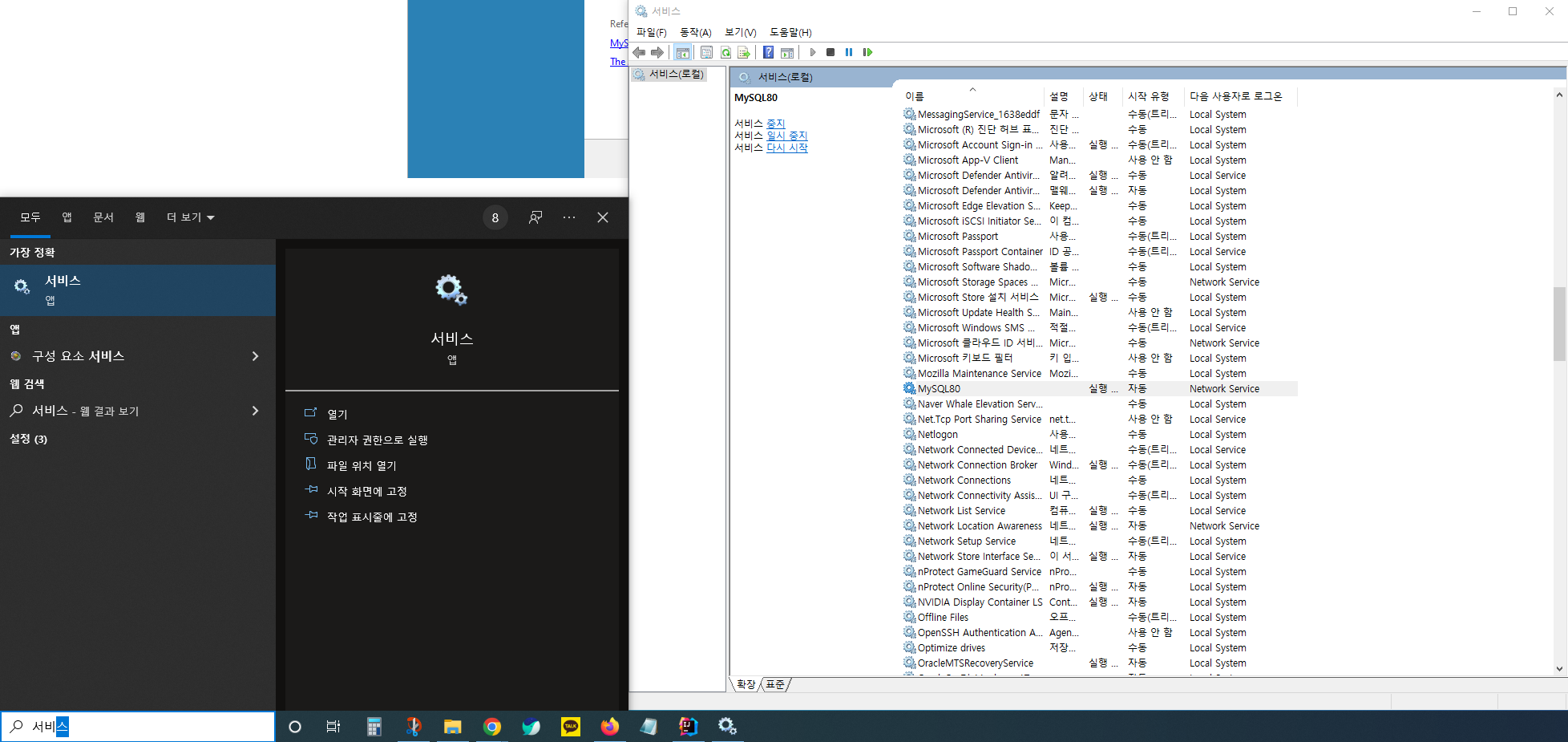Click the Export List toolbar icon
Screen dimensions: 1568x742
coord(744,52)
